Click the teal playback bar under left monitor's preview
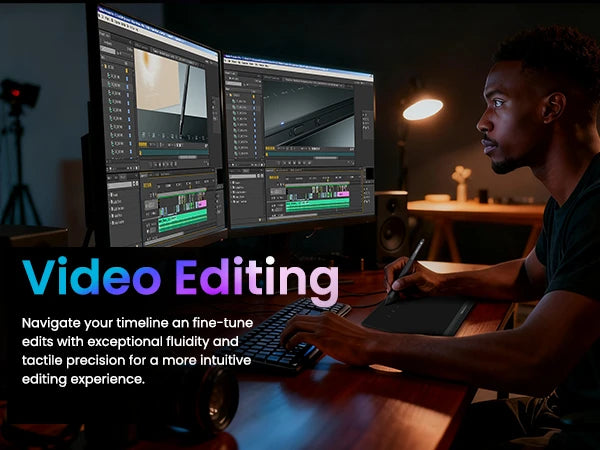This screenshot has height=450, width=600. tap(174, 152)
